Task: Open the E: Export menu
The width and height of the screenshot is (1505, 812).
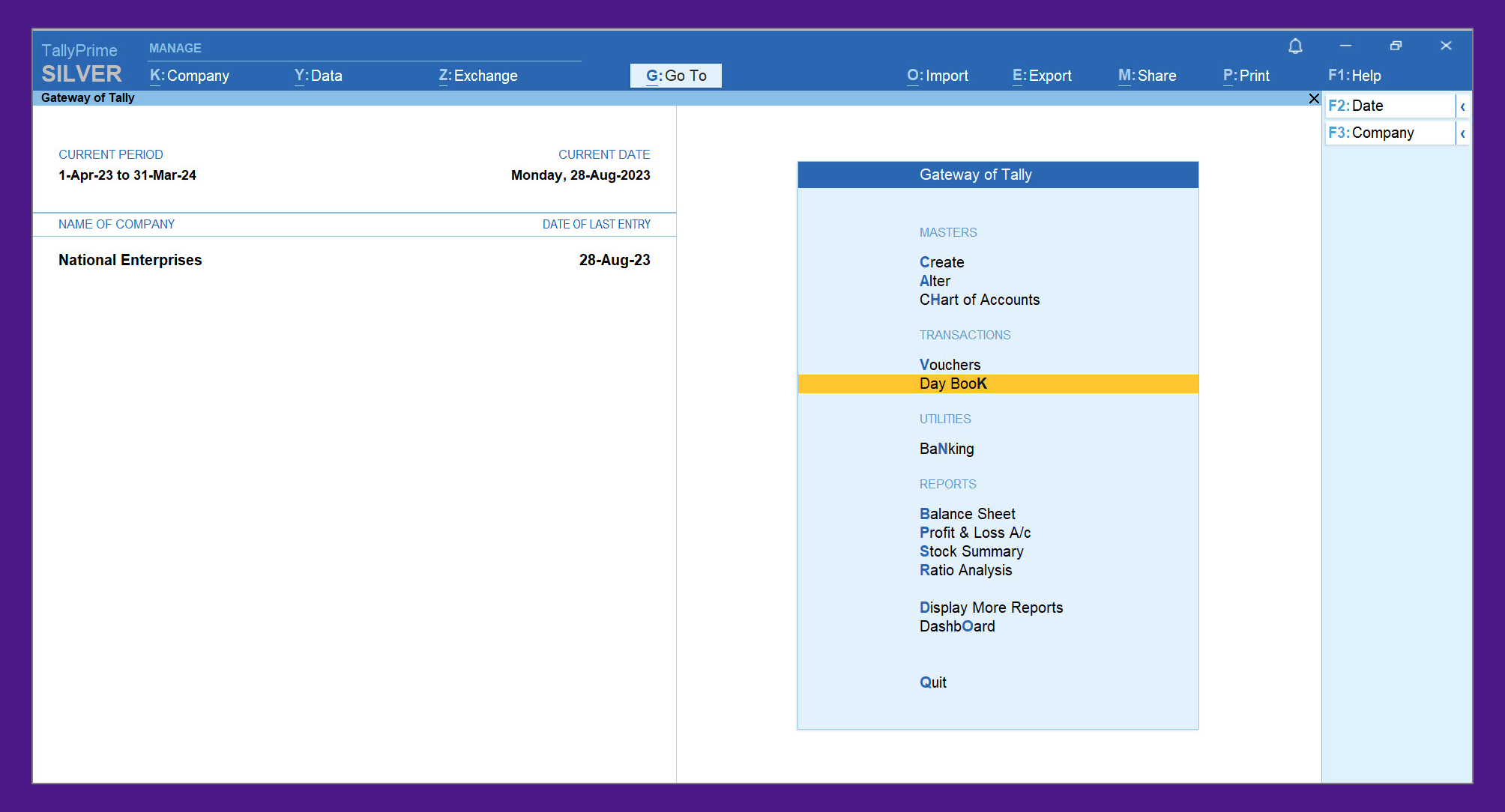Action: 1042,76
